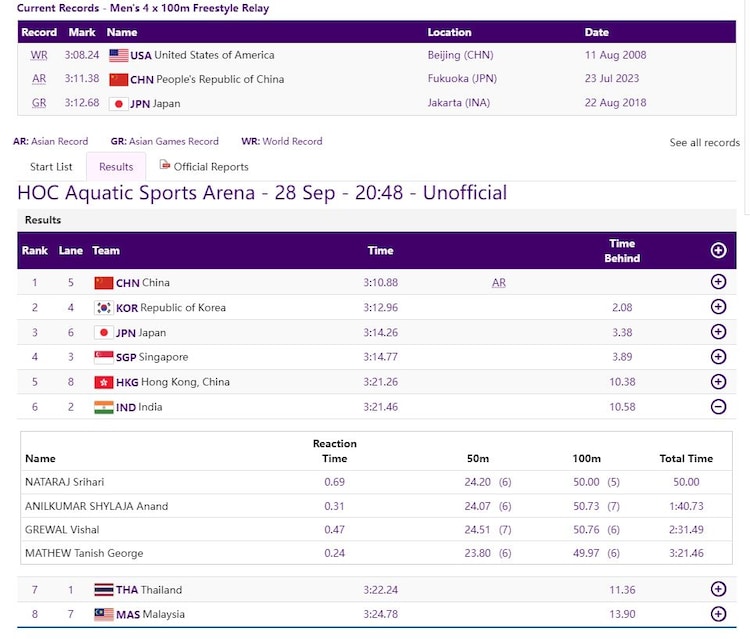750x639 pixels.
Task: Expand Hong Kong, China row
Action: 718,382
